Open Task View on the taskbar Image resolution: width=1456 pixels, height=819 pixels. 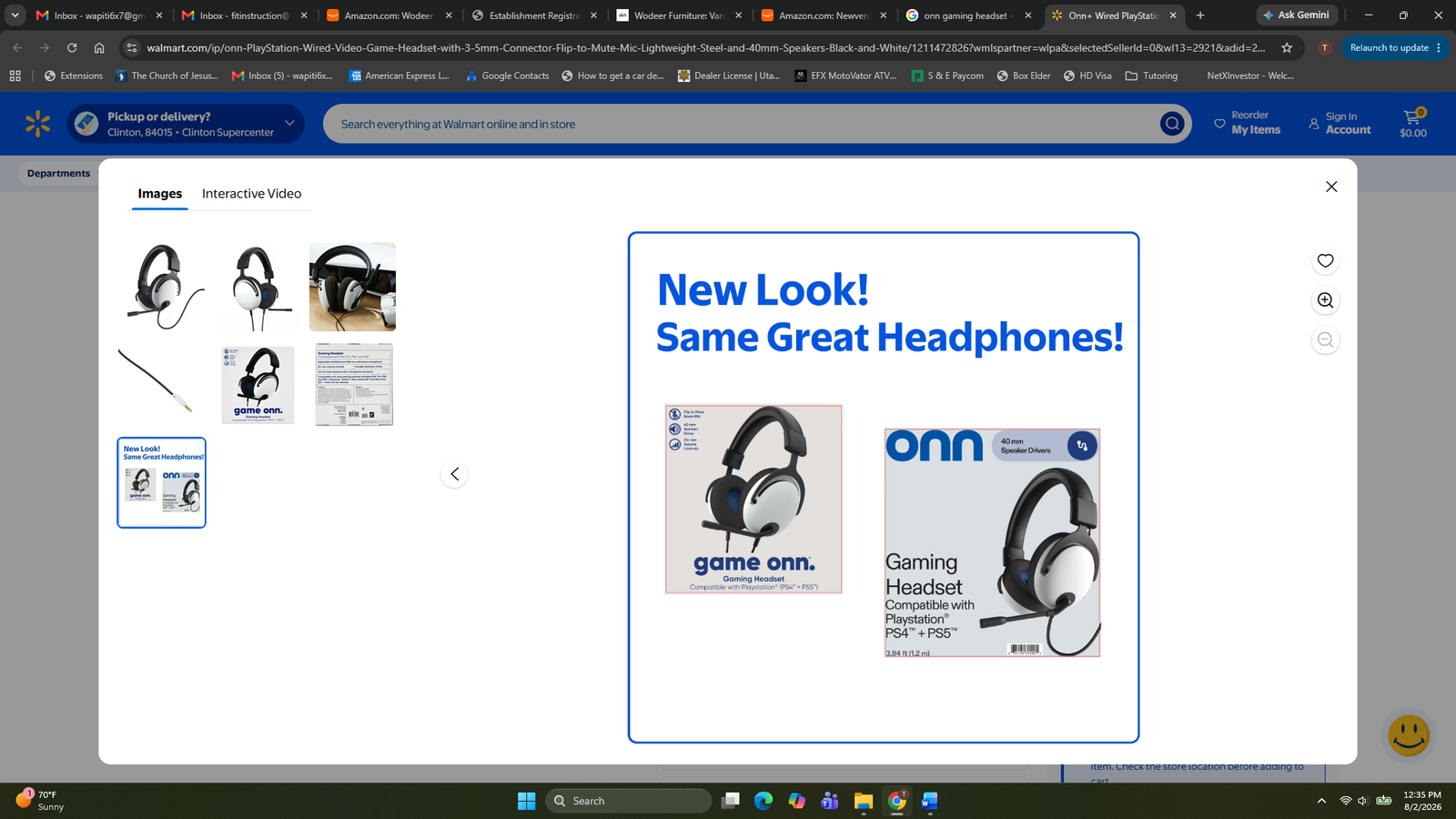pos(731,801)
